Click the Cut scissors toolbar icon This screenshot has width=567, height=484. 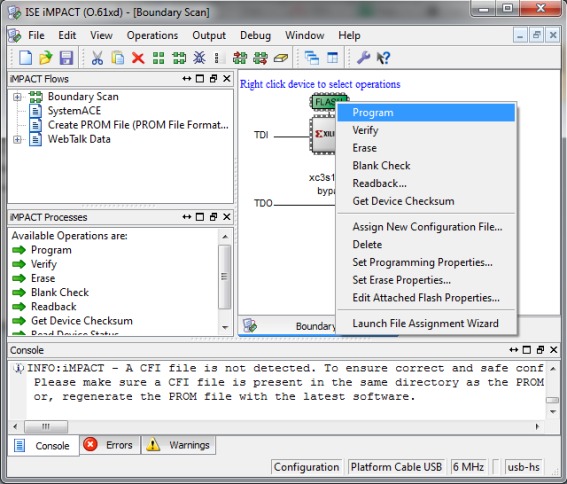(97, 58)
